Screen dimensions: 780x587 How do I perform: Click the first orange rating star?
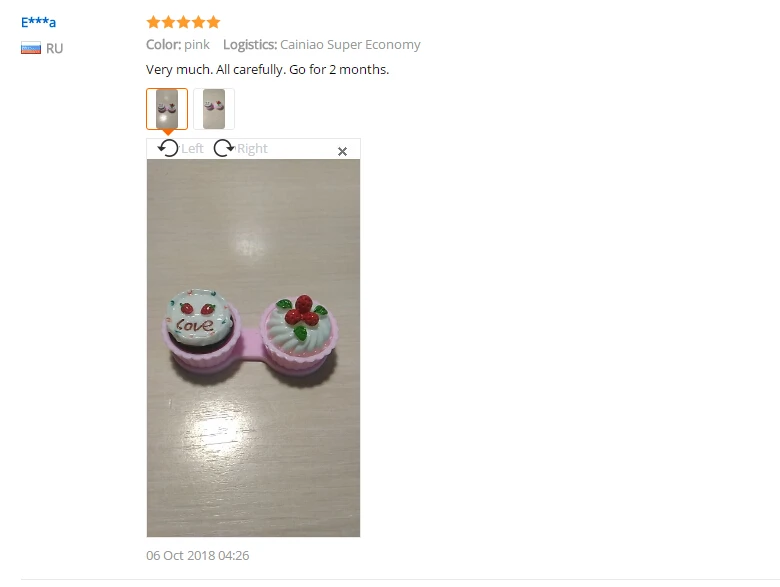pos(153,22)
